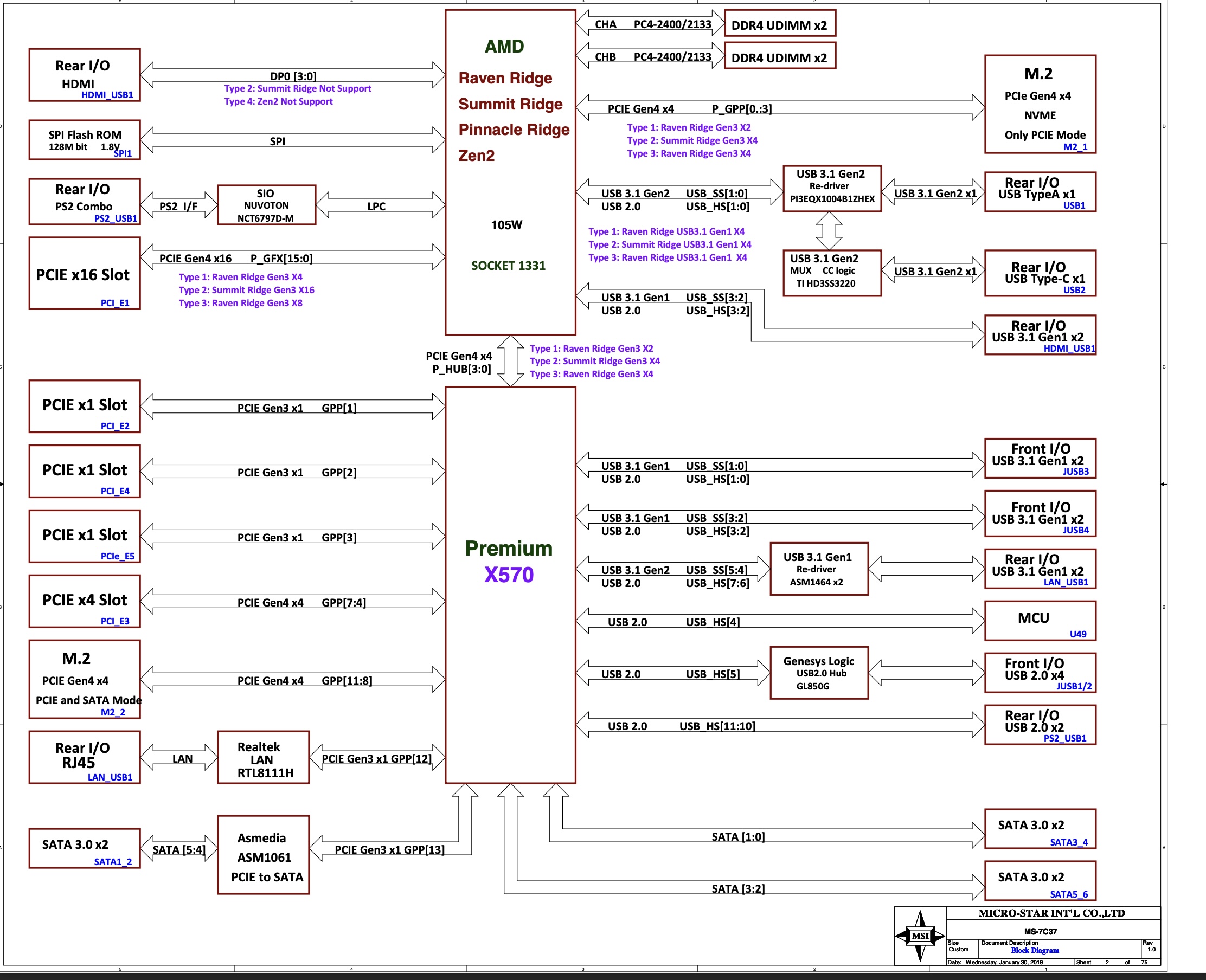Select the SIO NUVOTON NCT6797D-M block

pos(266,205)
